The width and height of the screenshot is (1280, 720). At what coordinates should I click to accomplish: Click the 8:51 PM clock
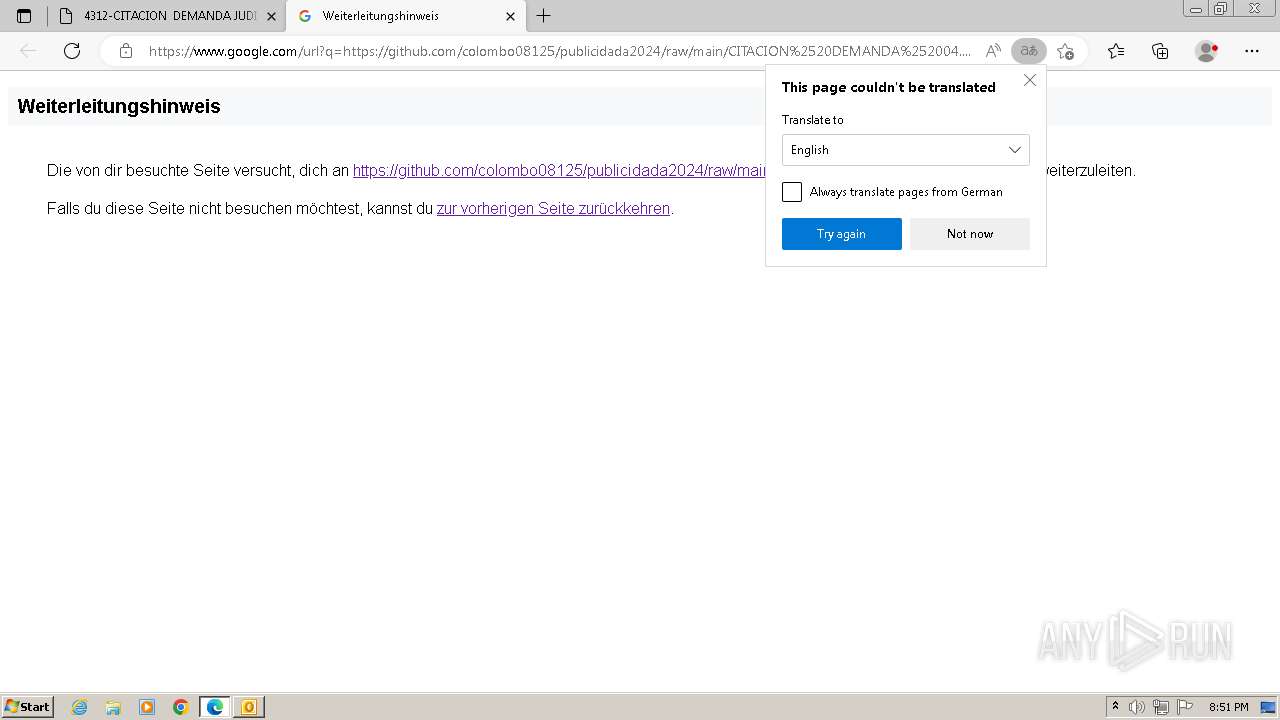point(1229,707)
